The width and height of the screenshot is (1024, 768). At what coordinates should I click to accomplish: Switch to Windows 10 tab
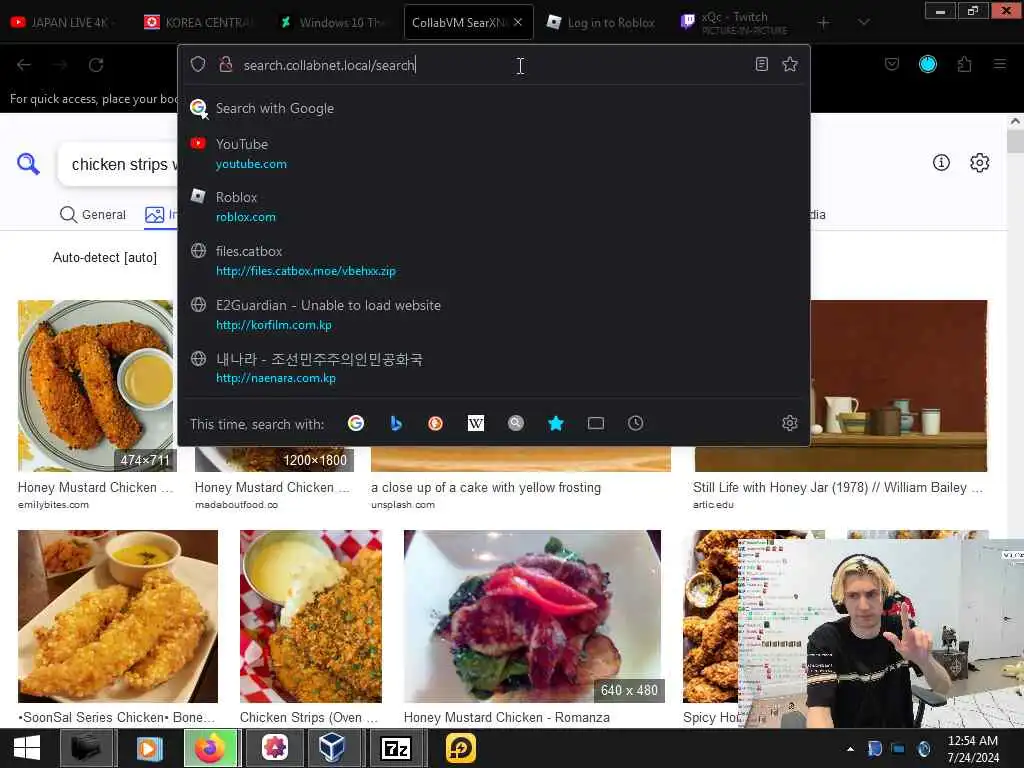[x=335, y=22]
